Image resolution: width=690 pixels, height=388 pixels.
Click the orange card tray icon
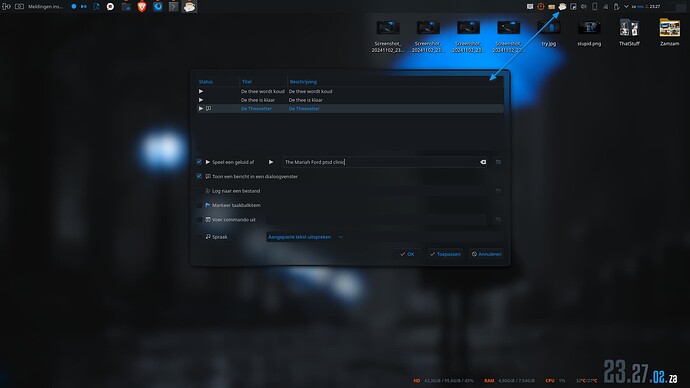[x=551, y=7]
